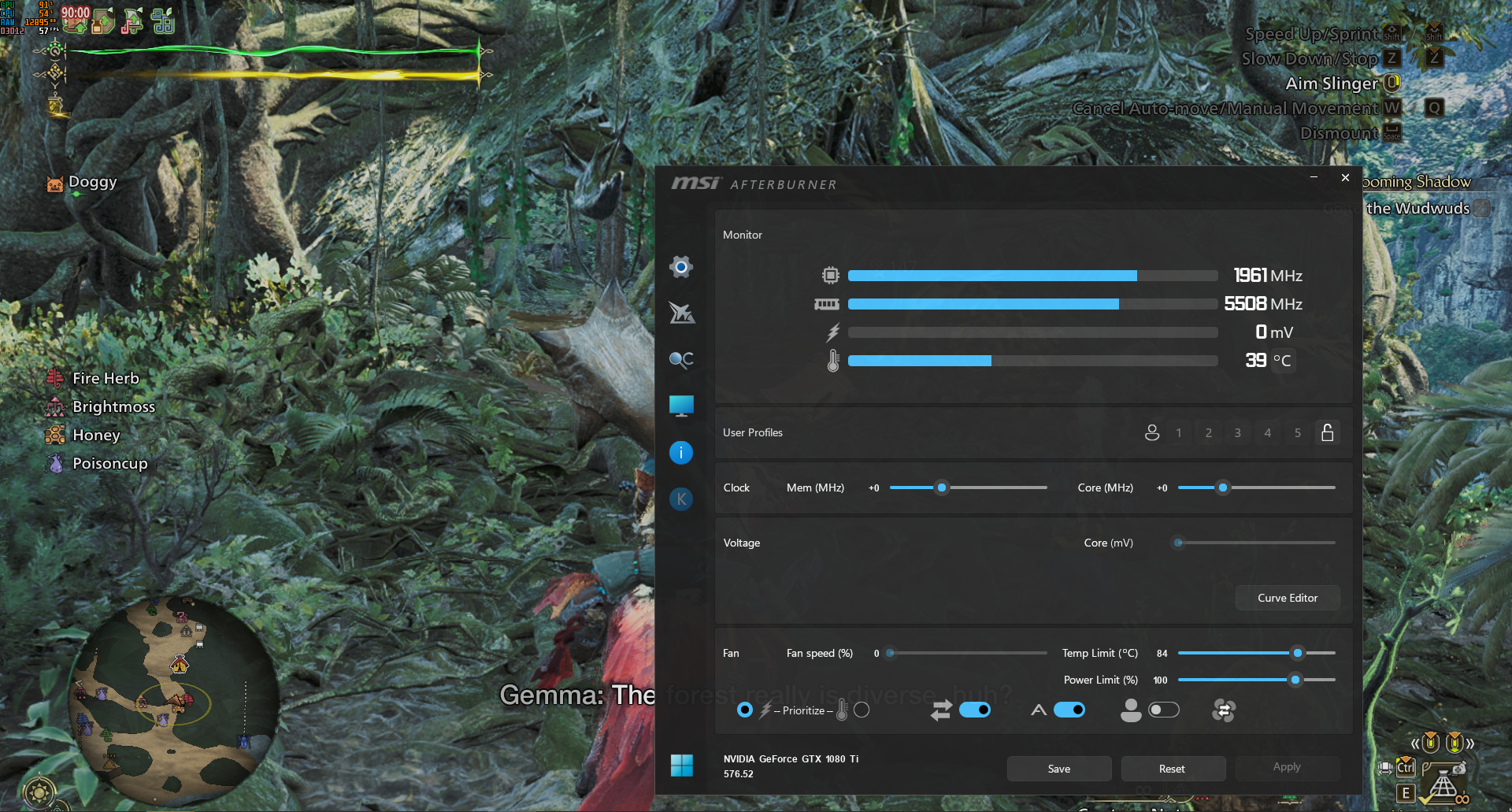Click the link/sync arrows icon in Fan row
Image resolution: width=1512 pixels, height=812 pixels.
[x=941, y=710]
